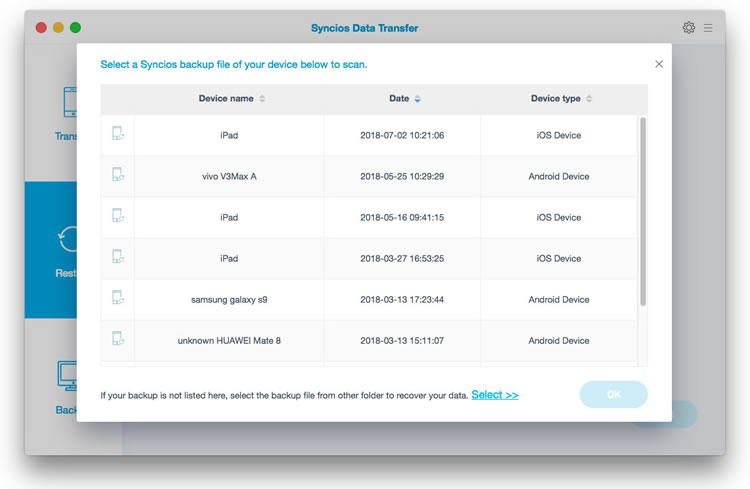Click backup icon for samsung galaxy s9 row
This screenshot has width=750, height=489.
coord(118,298)
